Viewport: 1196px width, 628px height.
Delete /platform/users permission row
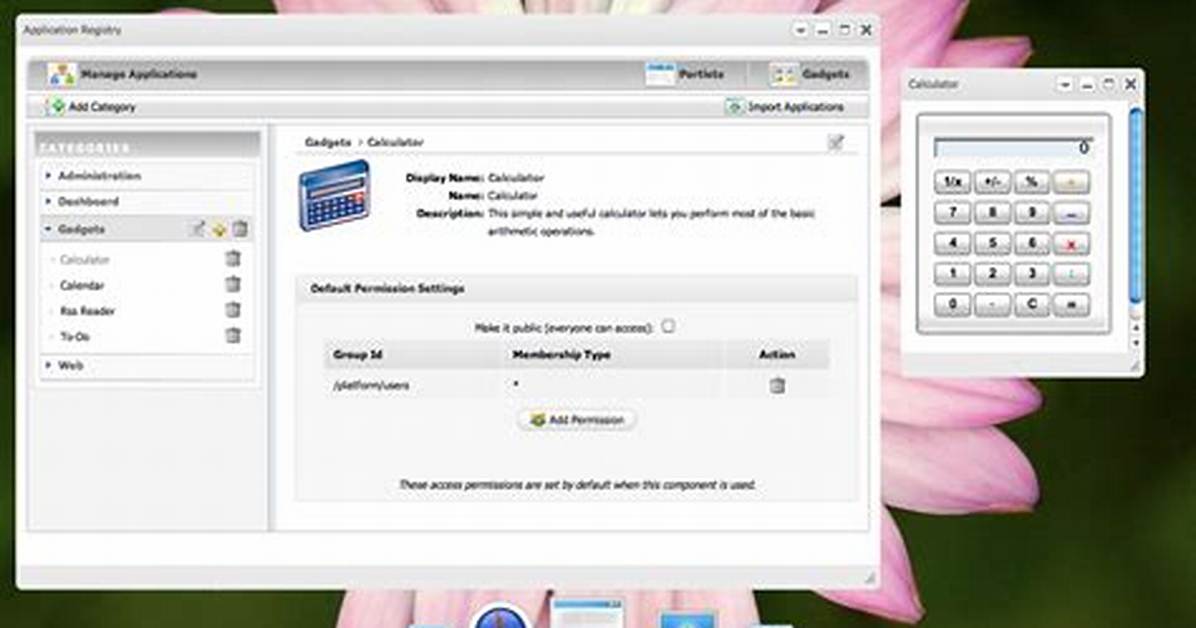click(x=777, y=385)
